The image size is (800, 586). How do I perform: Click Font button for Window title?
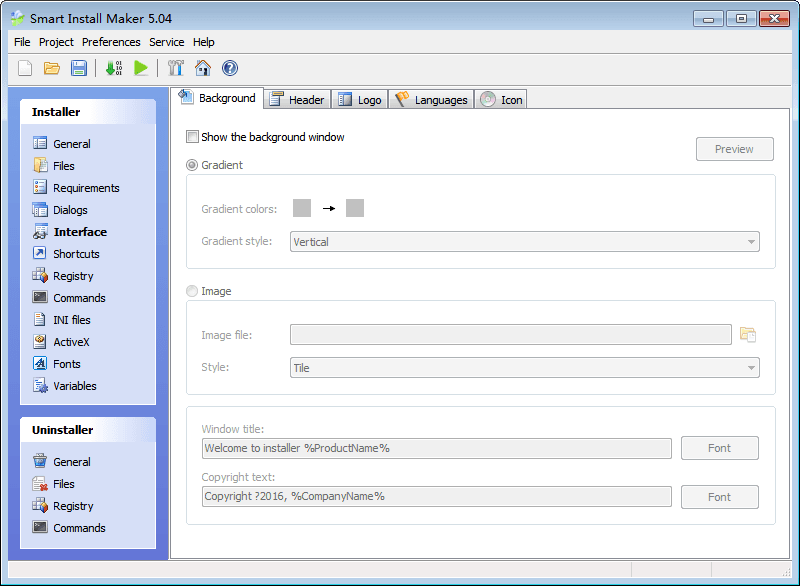click(719, 448)
